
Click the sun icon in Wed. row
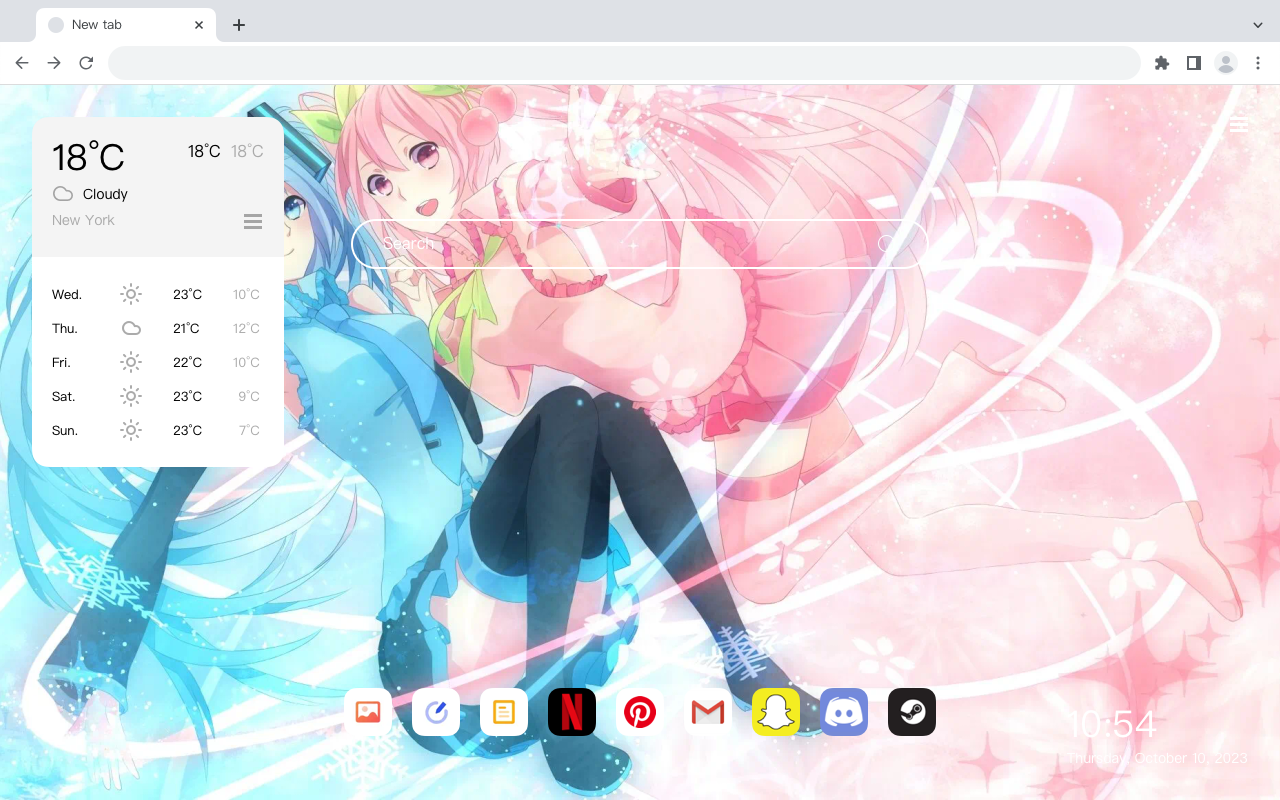131,294
